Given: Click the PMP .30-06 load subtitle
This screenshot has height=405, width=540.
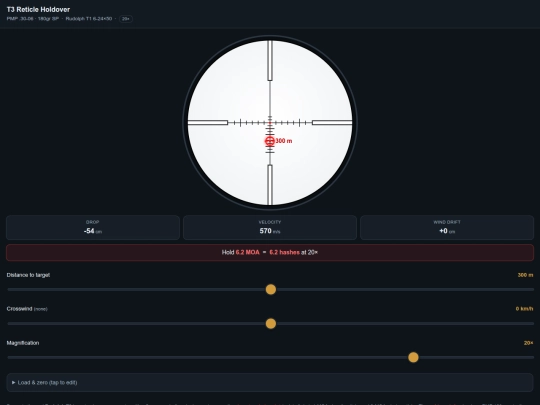Looking at the screenshot, I should pyautogui.click(x=59, y=19).
